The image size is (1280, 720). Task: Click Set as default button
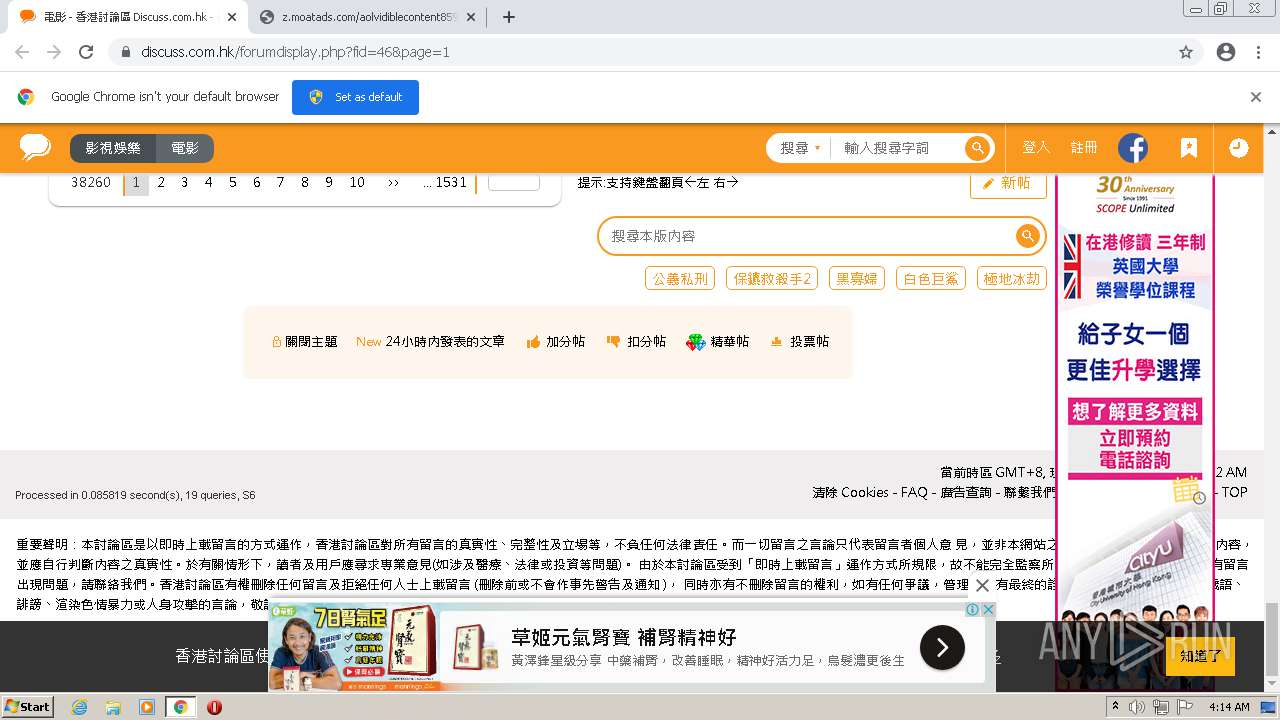click(355, 97)
